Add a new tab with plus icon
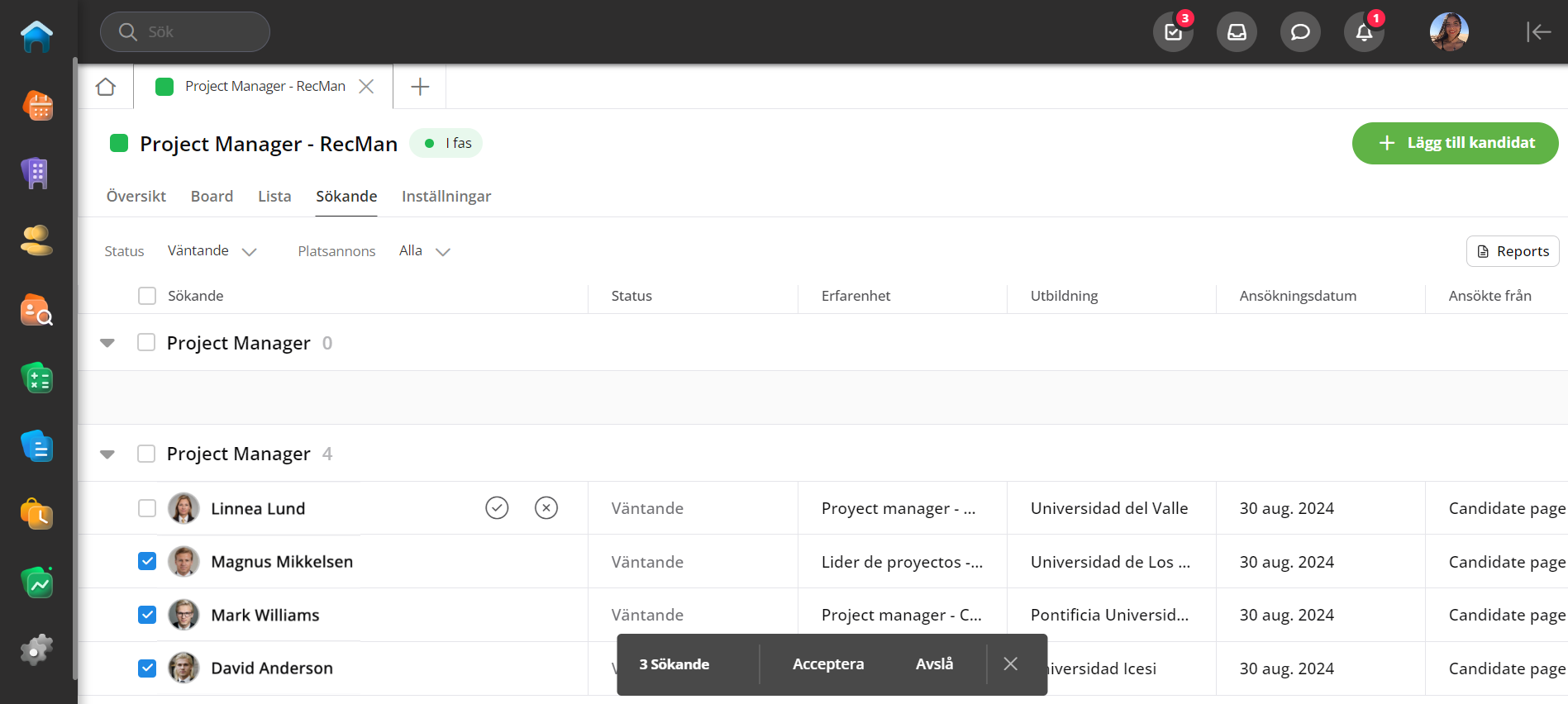The height and width of the screenshot is (704, 1568). tap(420, 87)
